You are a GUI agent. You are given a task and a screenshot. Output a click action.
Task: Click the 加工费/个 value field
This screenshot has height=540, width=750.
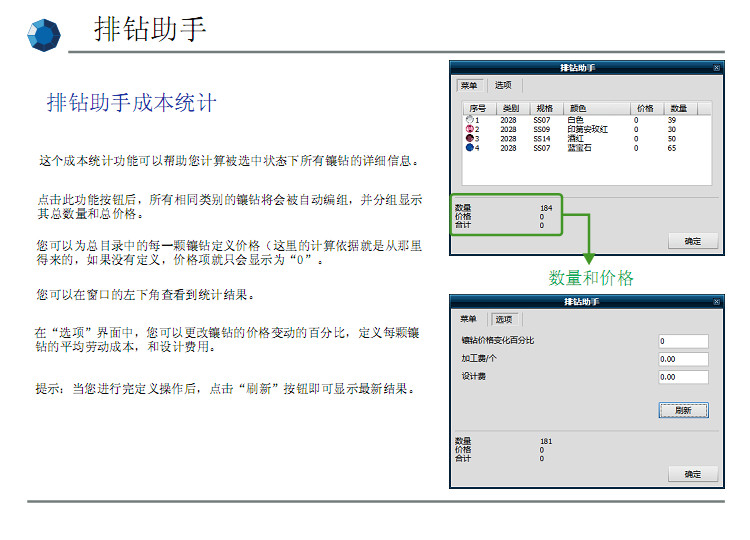point(683,359)
